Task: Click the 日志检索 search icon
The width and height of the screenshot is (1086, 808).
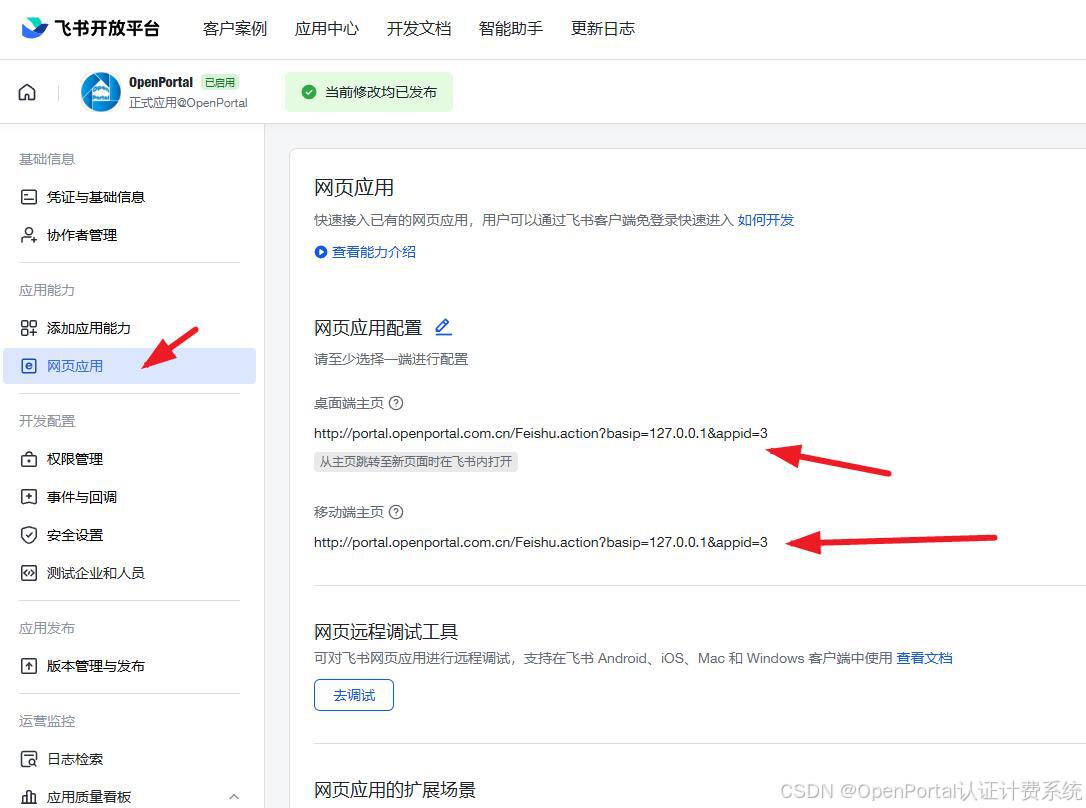Action: tap(29, 760)
